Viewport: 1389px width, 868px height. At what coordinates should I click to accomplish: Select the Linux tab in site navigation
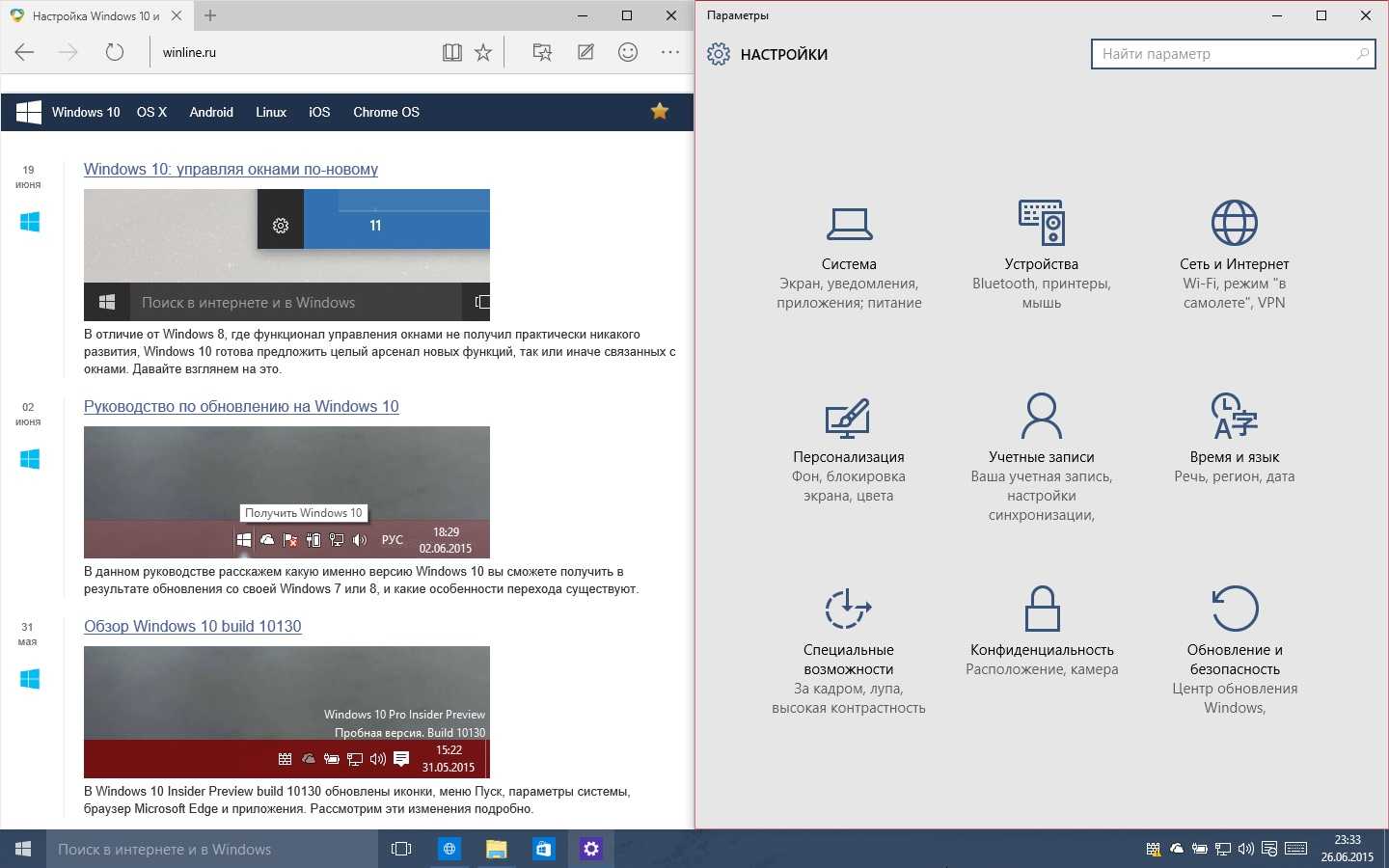[271, 112]
